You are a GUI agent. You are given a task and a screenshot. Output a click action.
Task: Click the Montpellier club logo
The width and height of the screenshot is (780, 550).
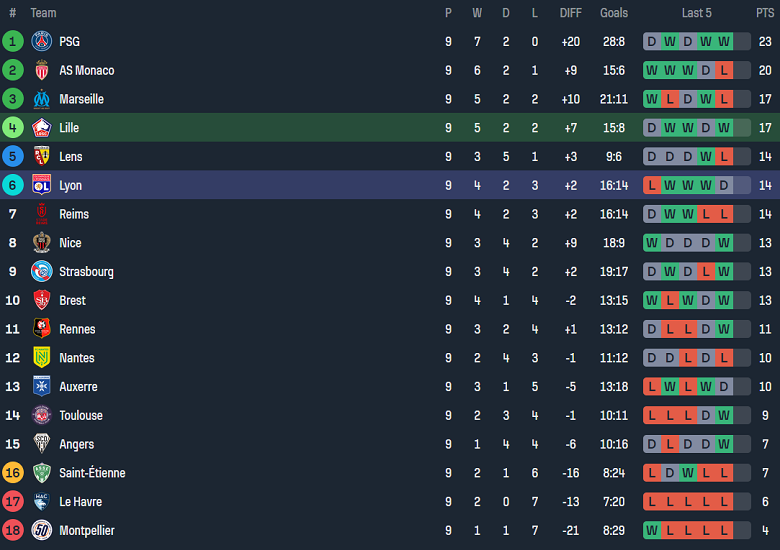(x=41, y=530)
